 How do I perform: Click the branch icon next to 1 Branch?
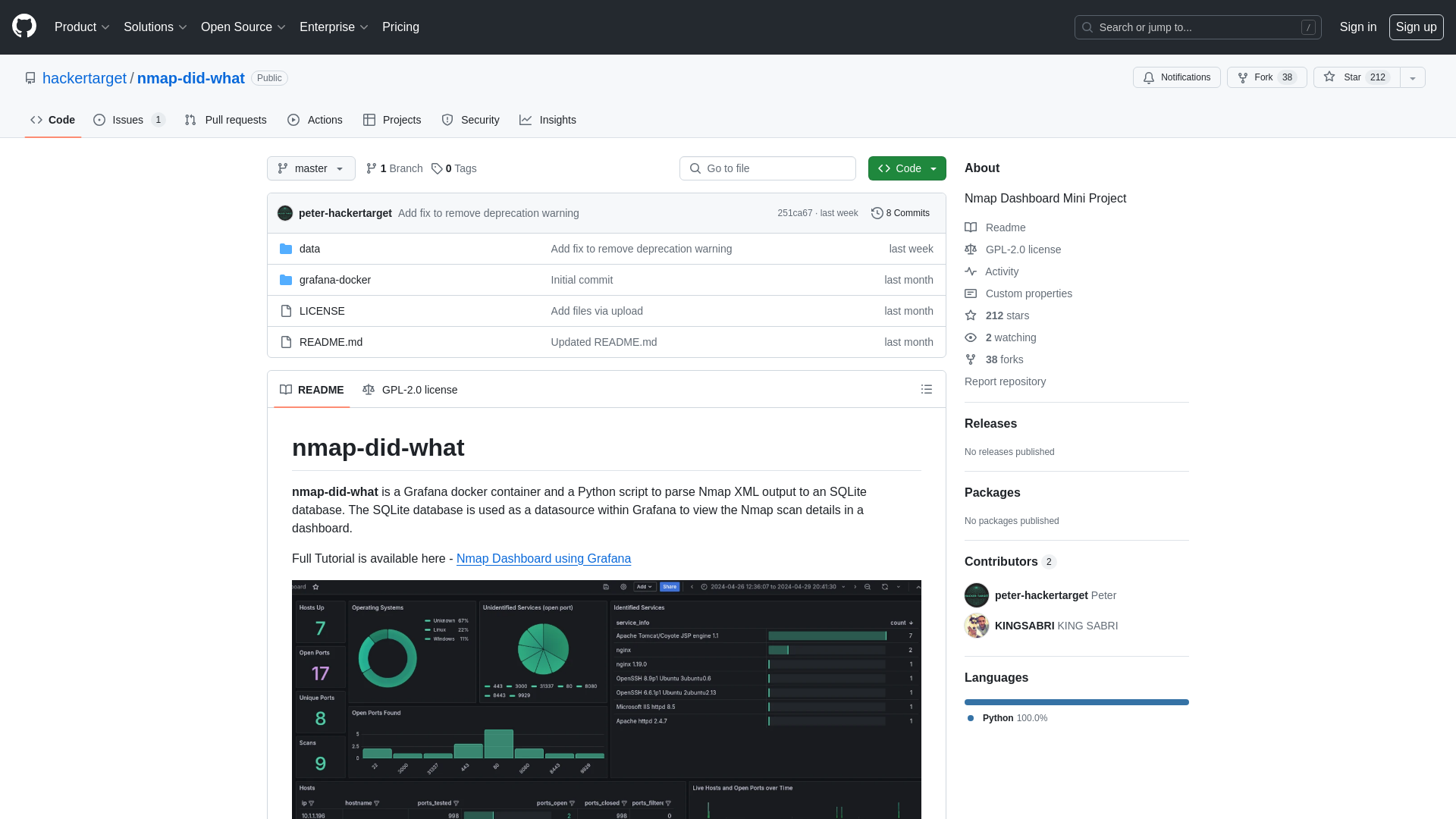pos(372,168)
